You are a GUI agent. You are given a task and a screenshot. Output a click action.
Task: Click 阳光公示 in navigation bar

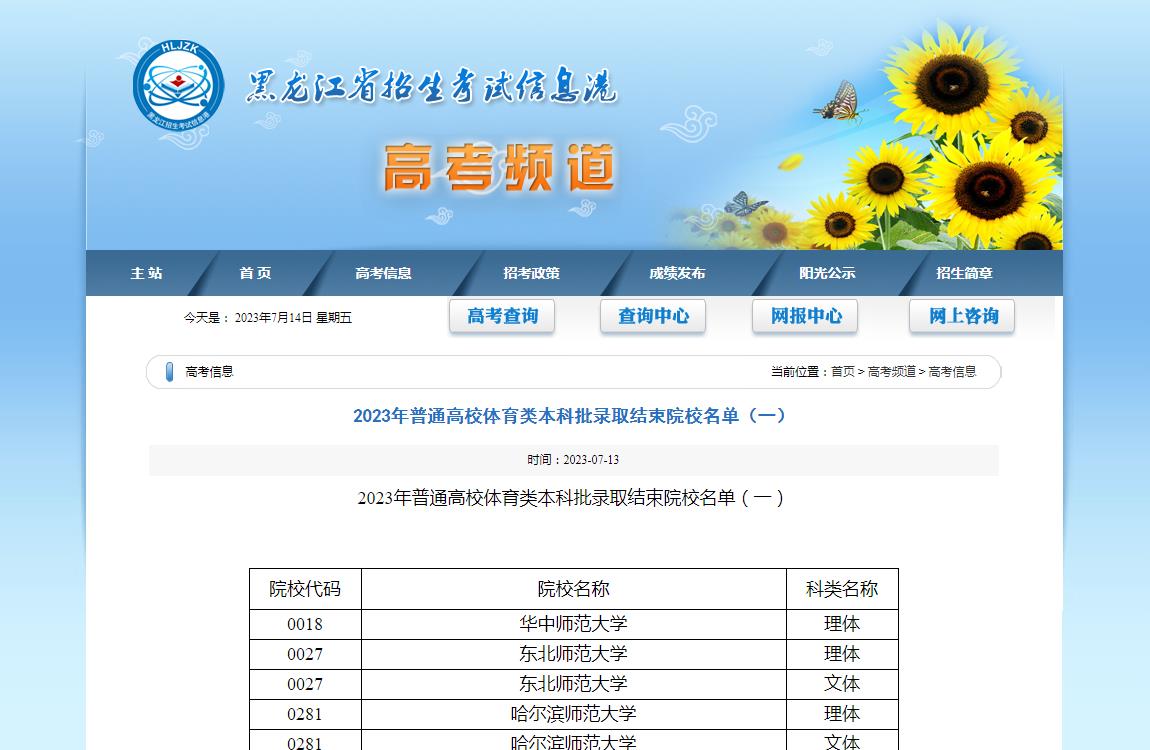coord(827,273)
